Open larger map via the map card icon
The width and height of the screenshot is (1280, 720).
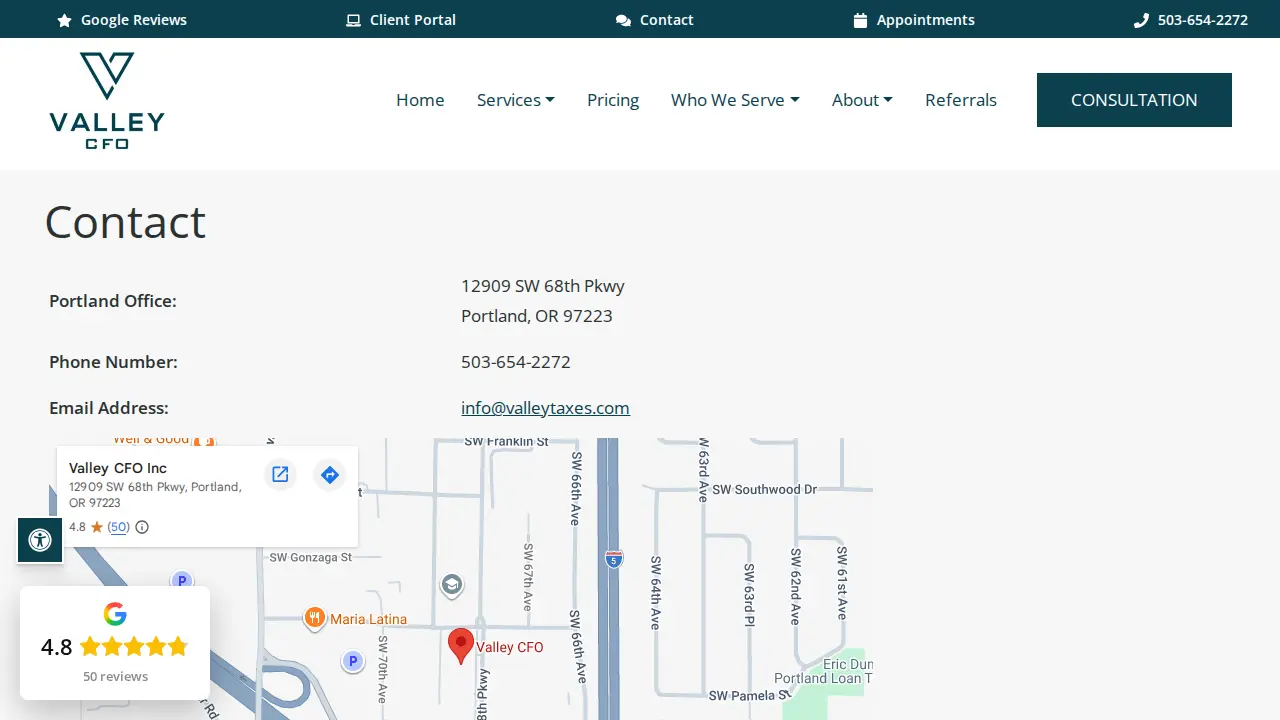[x=280, y=474]
